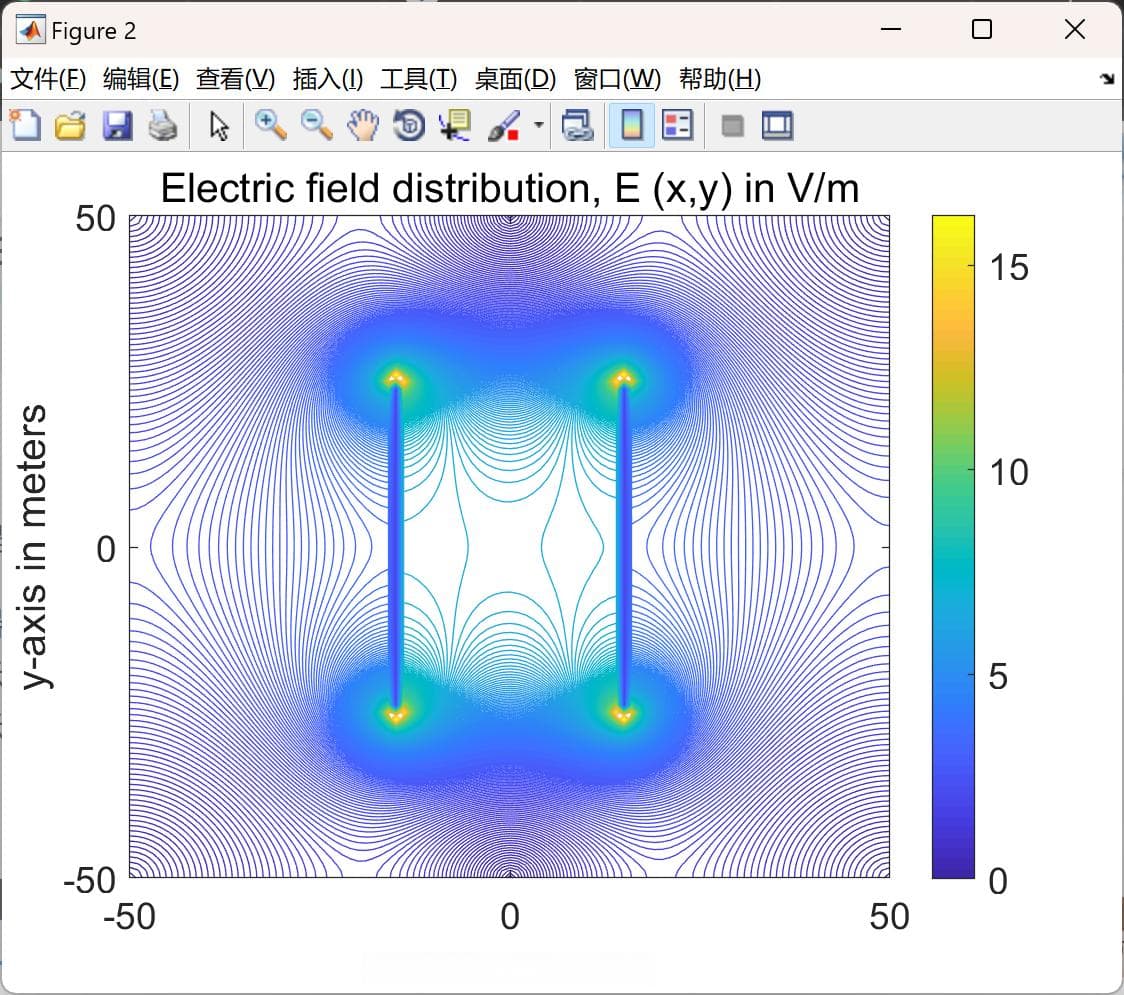
Task: Click the colorbar tick label 15
Action: pos(1009,267)
